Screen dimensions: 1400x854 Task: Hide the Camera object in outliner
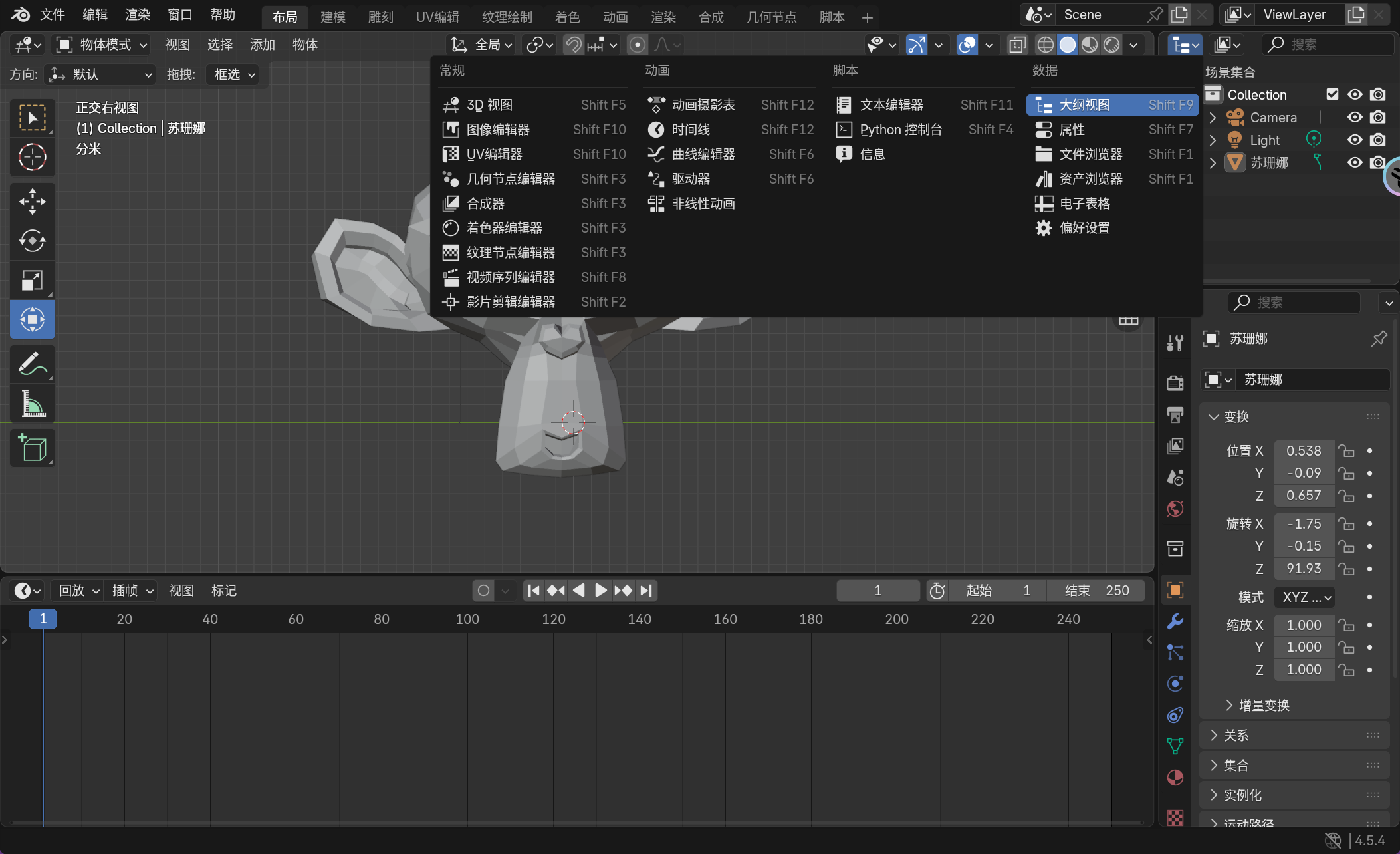coord(1354,118)
